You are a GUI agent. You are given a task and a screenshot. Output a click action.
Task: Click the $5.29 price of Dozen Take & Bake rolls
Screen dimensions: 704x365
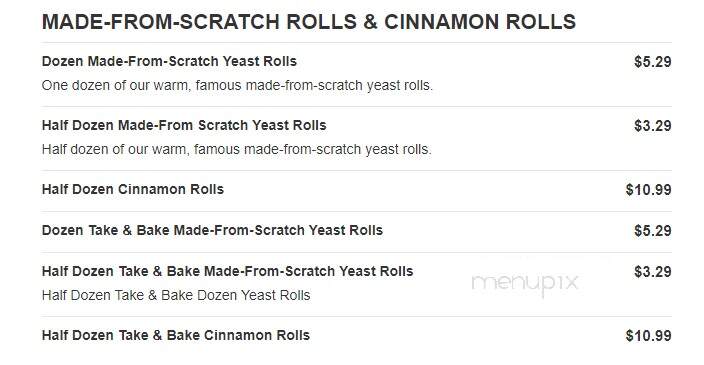pos(653,231)
